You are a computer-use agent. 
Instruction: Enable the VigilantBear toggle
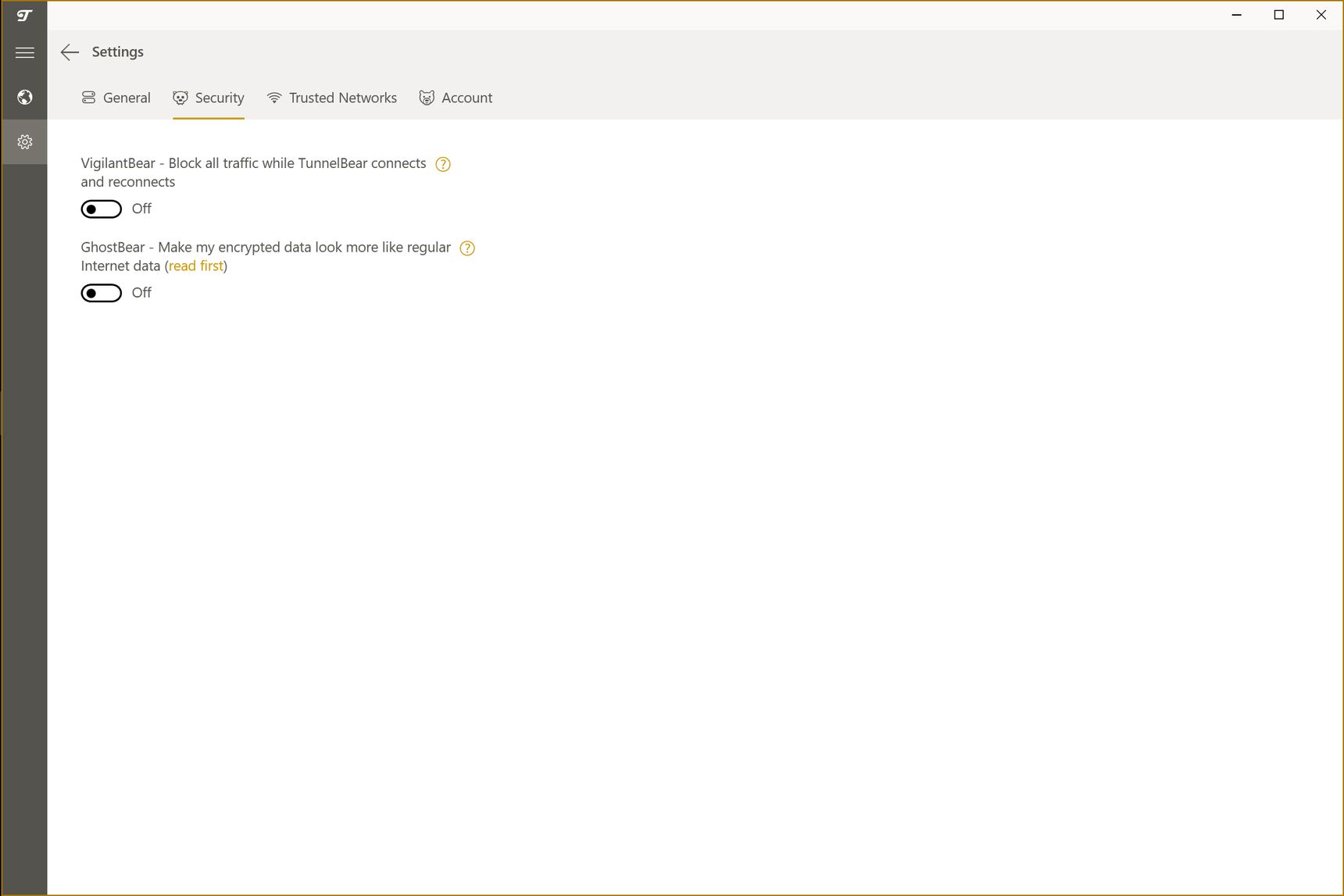click(x=102, y=209)
